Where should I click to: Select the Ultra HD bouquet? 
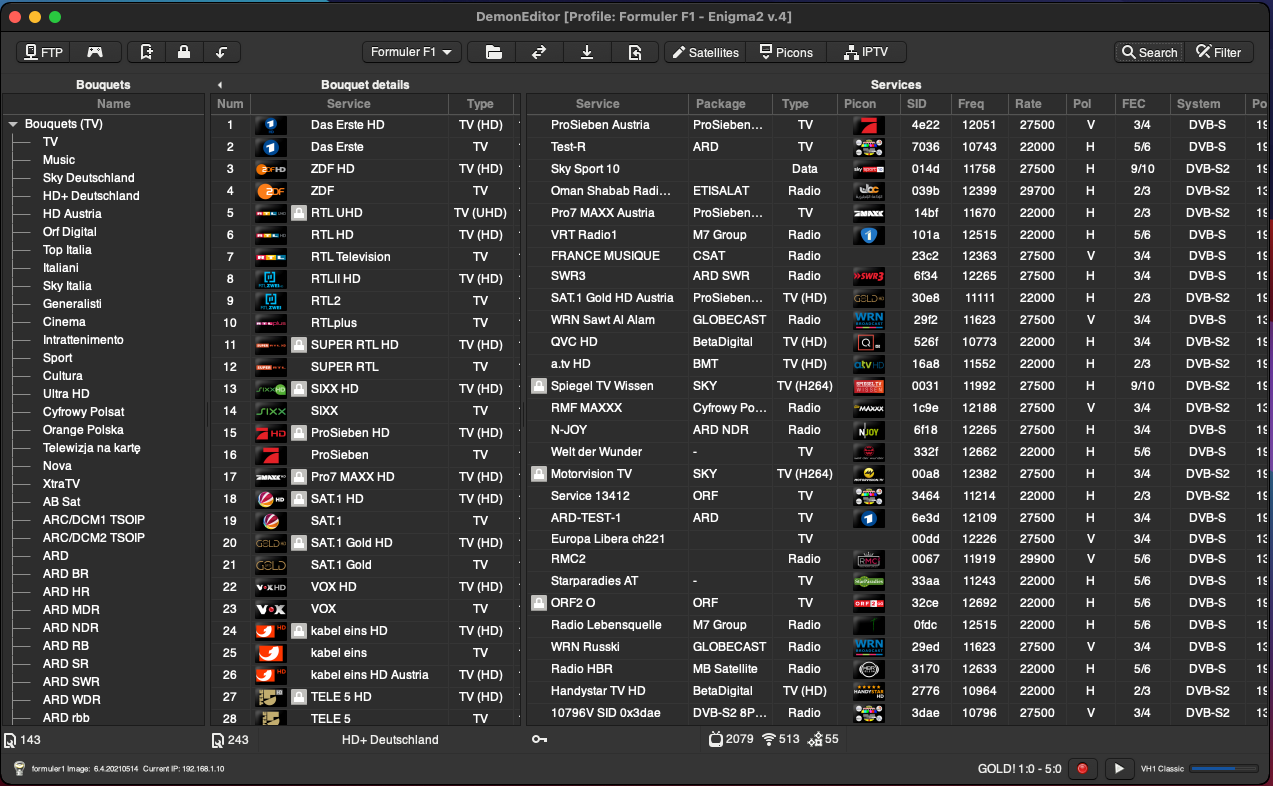66,394
